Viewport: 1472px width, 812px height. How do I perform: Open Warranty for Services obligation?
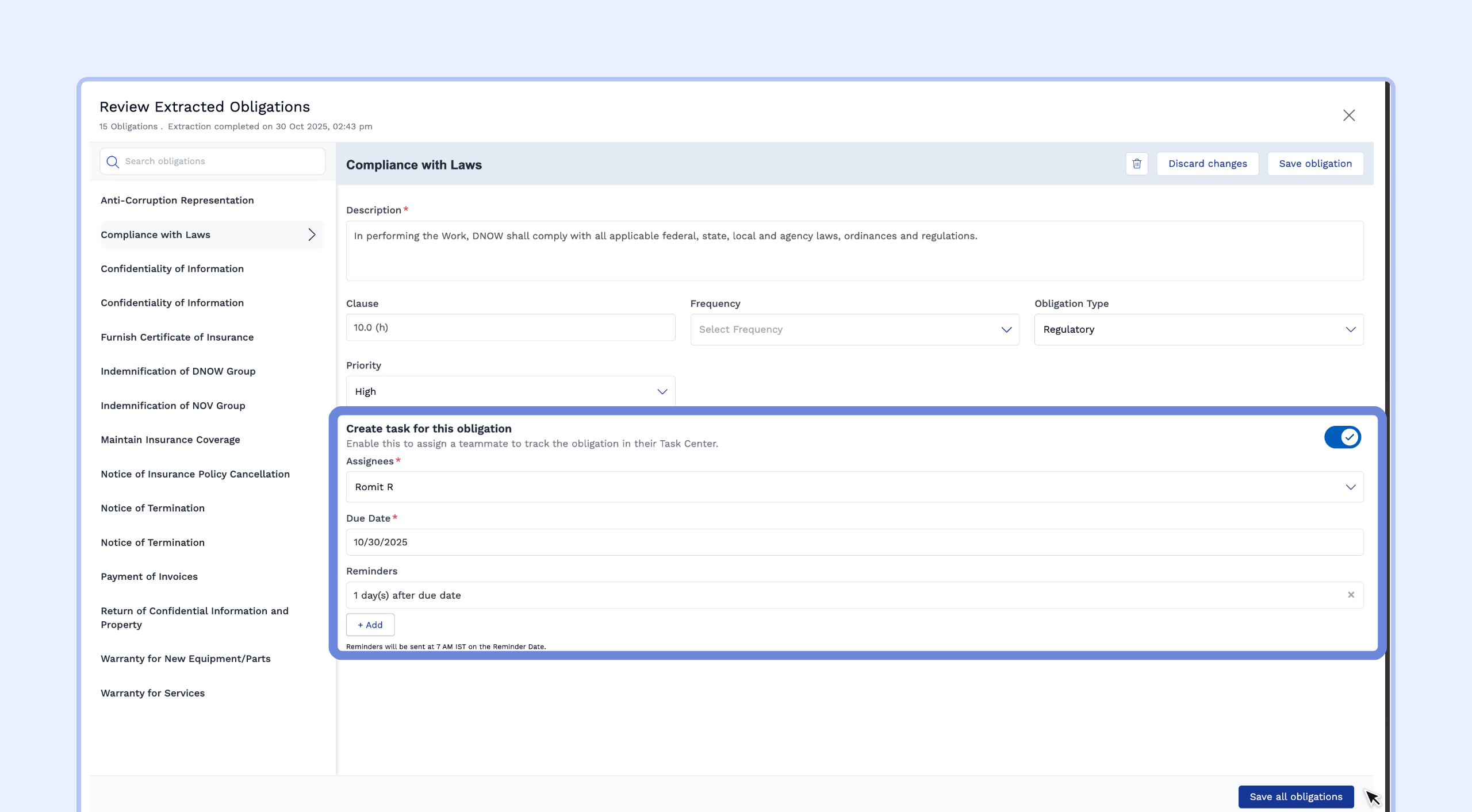(x=152, y=693)
